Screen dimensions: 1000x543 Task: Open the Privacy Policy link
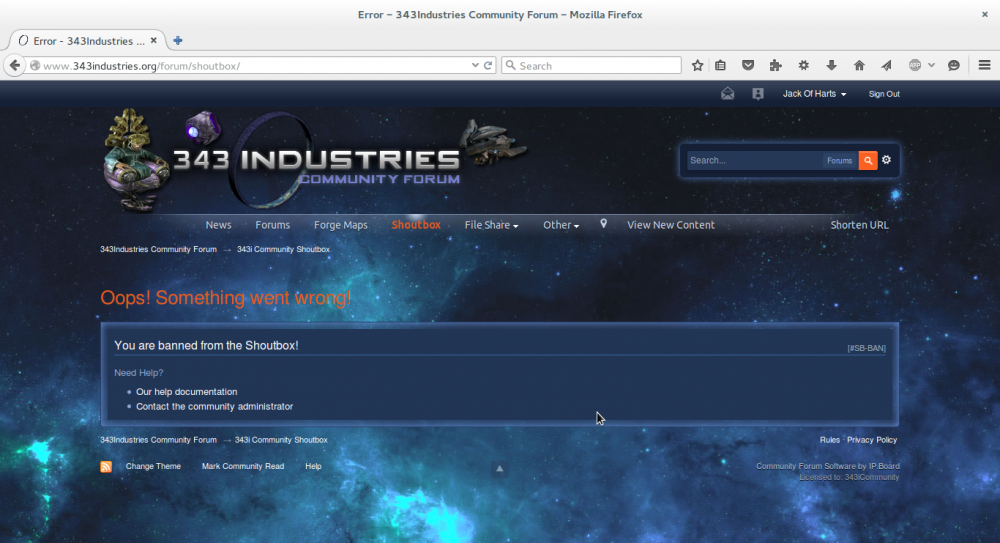(872, 440)
